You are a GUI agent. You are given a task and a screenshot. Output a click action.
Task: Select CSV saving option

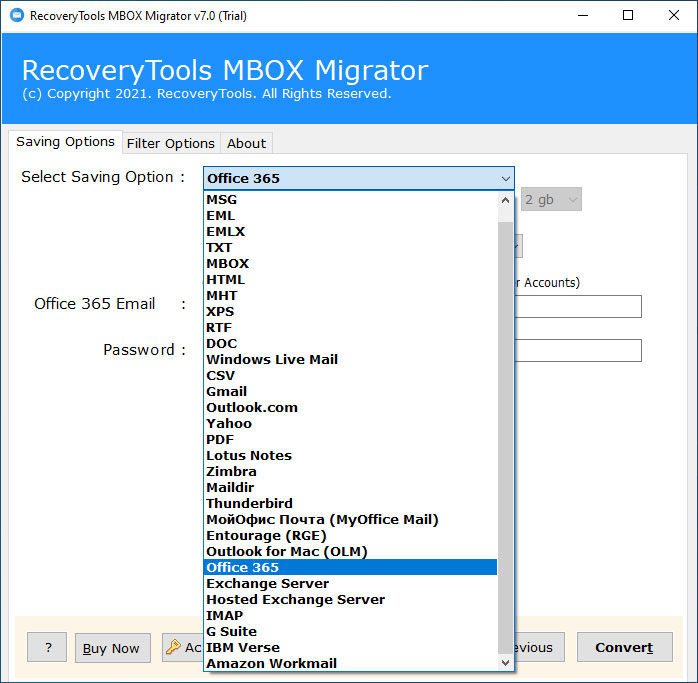(x=350, y=375)
